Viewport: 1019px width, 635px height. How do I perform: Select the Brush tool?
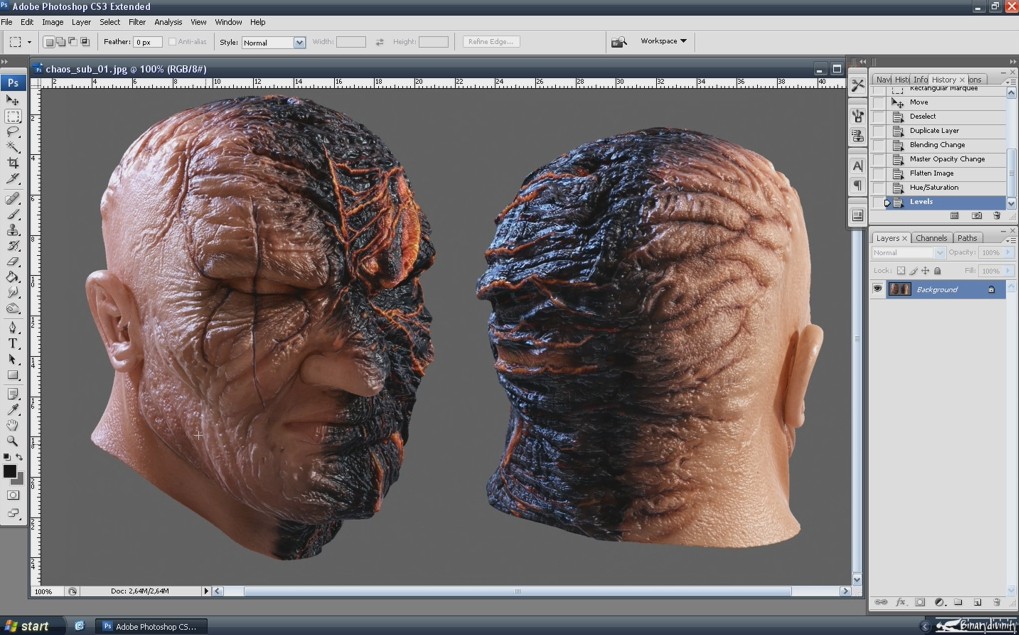(x=12, y=214)
